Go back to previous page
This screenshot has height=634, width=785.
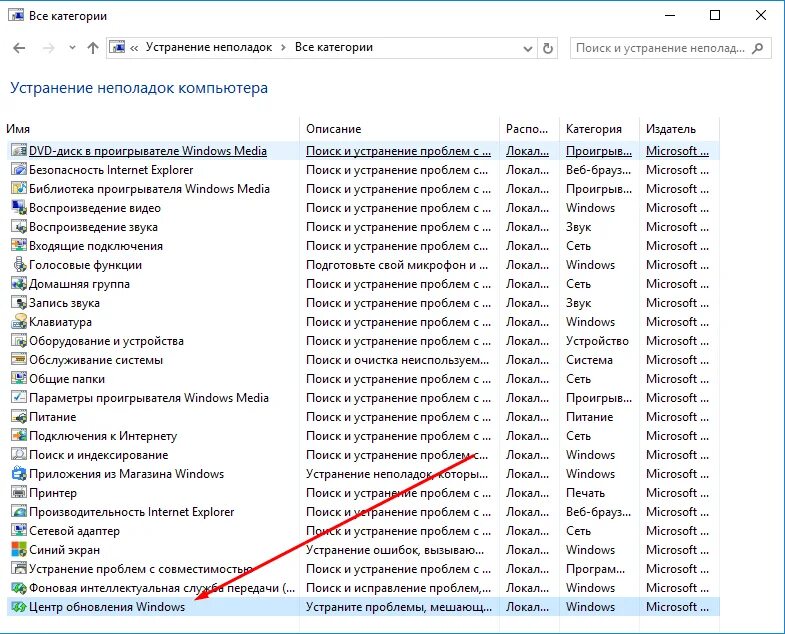pos(19,48)
